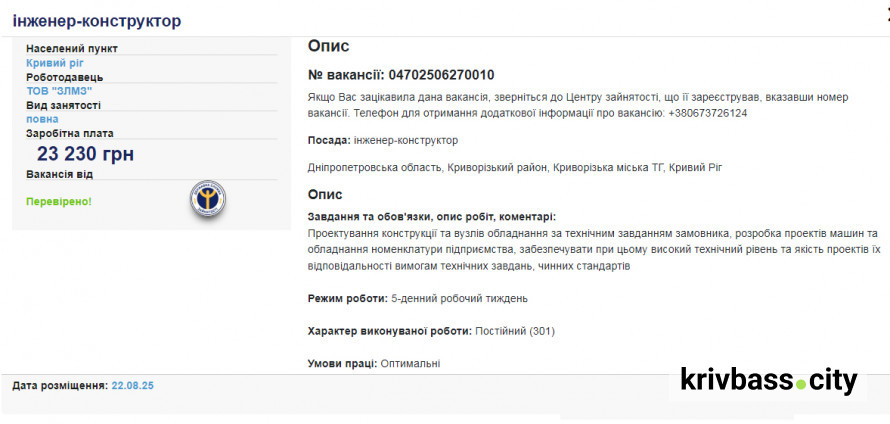Click the Завдання та обов'язки label
This screenshot has width=890, height=424.
(431, 217)
